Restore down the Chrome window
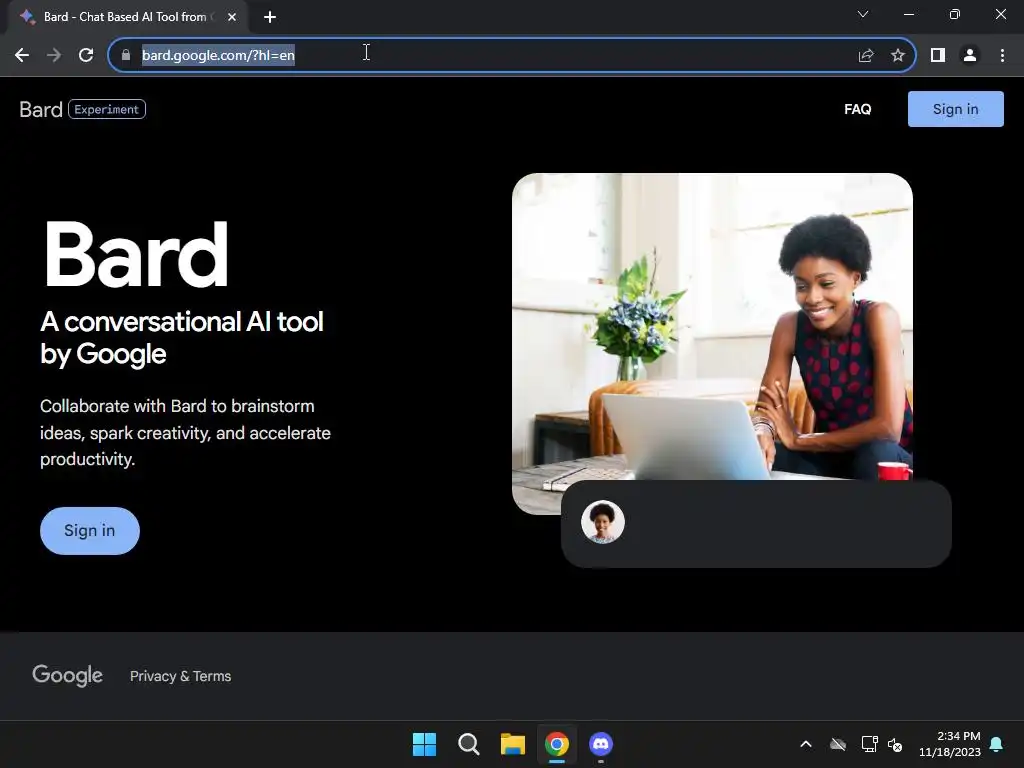 click(955, 14)
